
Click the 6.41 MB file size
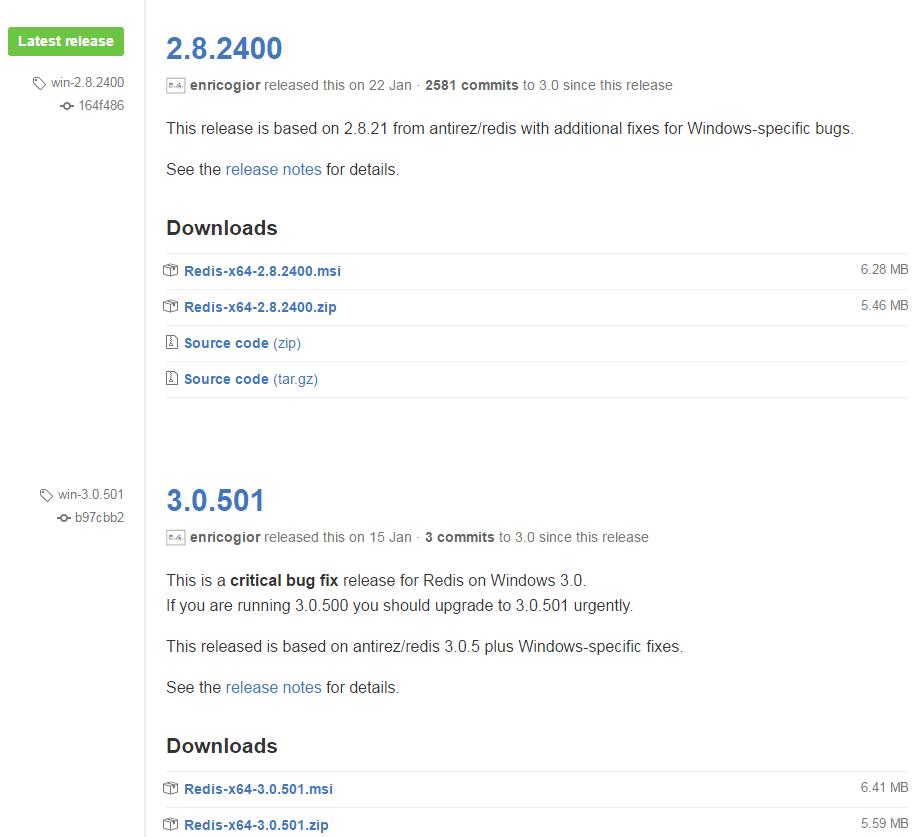[x=884, y=787]
